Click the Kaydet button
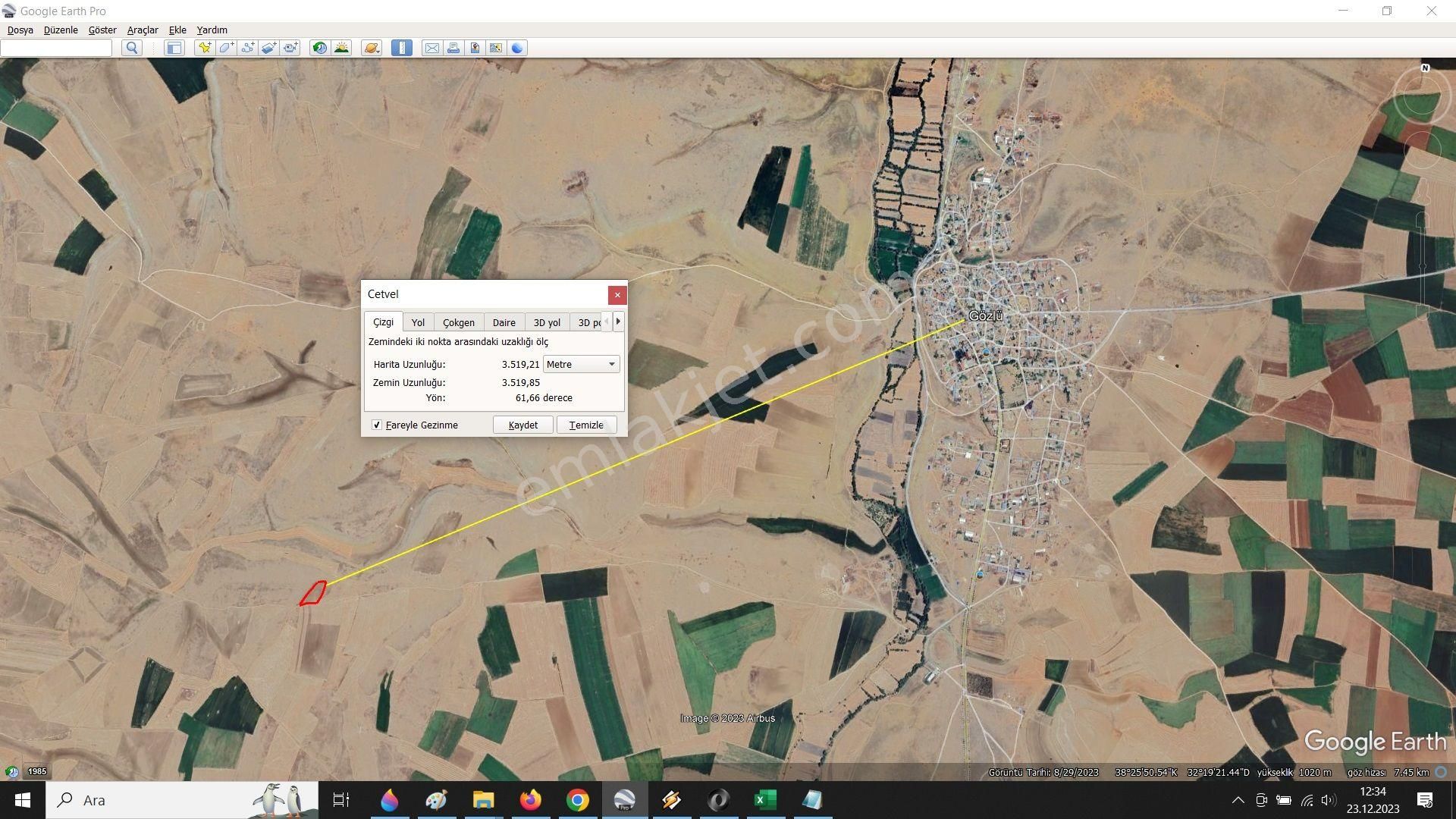 523,425
